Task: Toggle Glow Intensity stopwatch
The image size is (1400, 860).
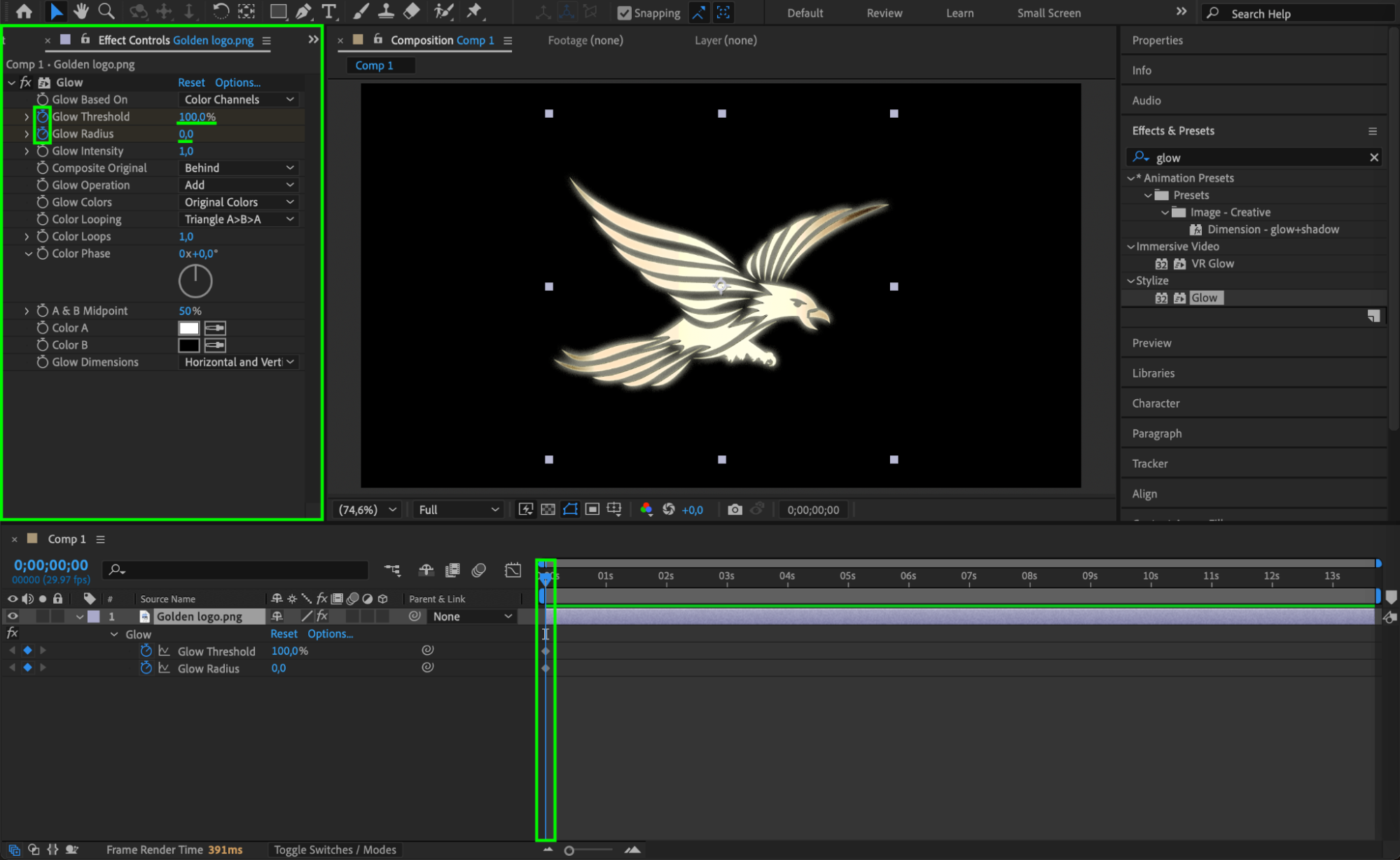Action: pyautogui.click(x=43, y=151)
